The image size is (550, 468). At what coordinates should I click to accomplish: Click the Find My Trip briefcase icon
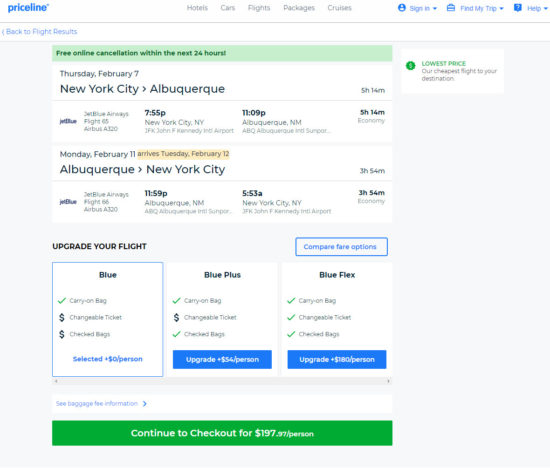pyautogui.click(x=451, y=8)
